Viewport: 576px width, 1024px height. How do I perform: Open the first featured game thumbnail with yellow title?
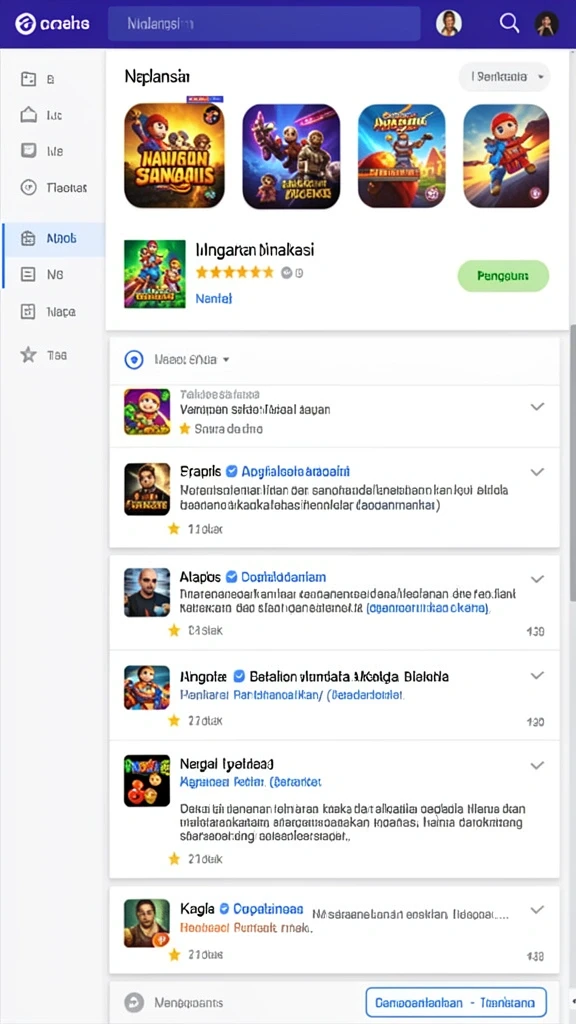[x=174, y=155]
